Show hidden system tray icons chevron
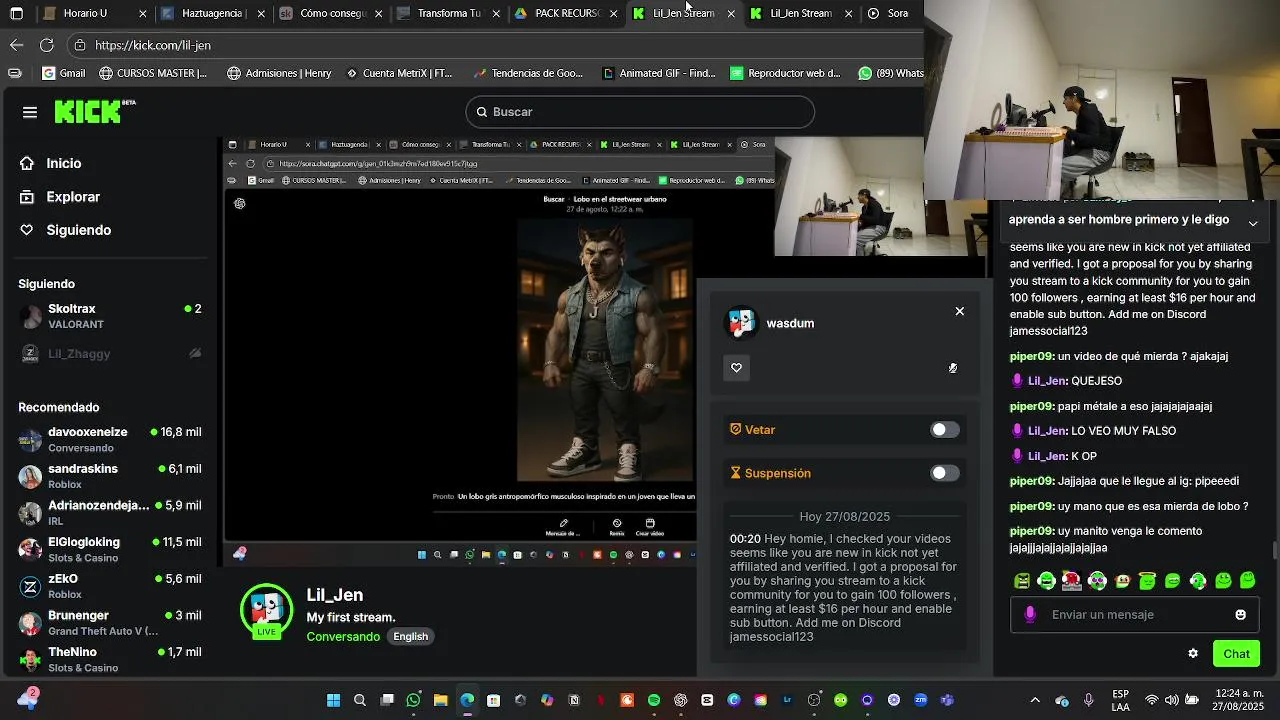The height and width of the screenshot is (720, 1280). point(1034,700)
